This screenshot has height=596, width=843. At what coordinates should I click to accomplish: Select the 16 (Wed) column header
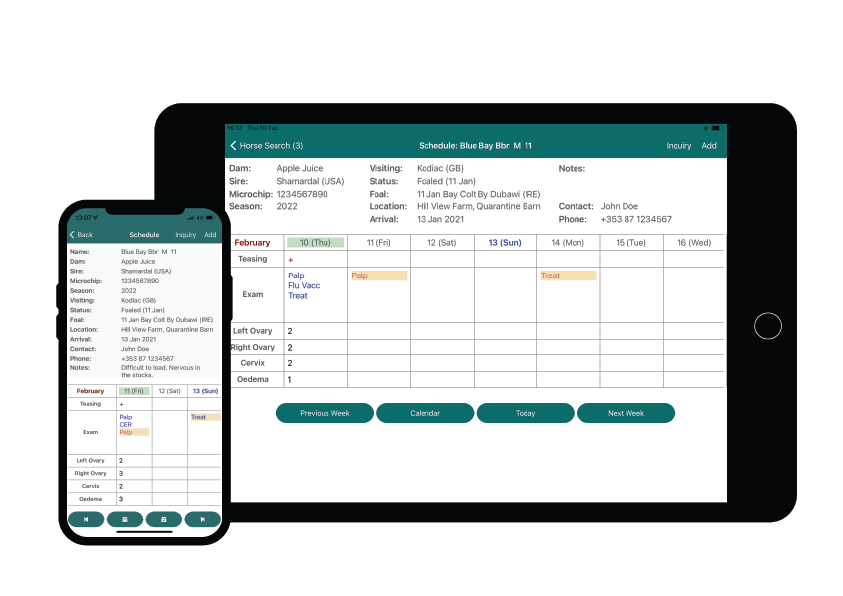(x=694, y=243)
